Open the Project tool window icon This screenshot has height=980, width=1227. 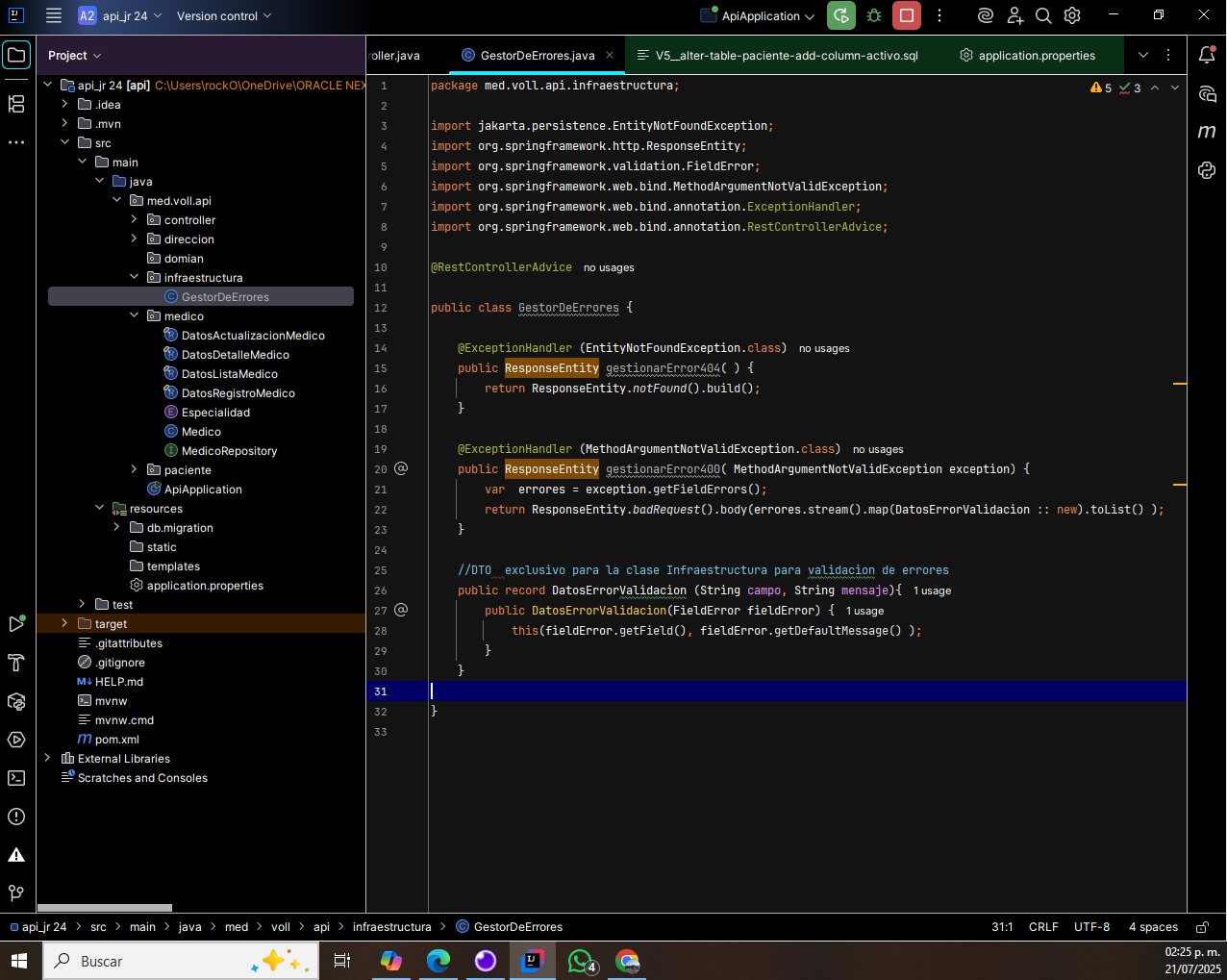(x=16, y=55)
